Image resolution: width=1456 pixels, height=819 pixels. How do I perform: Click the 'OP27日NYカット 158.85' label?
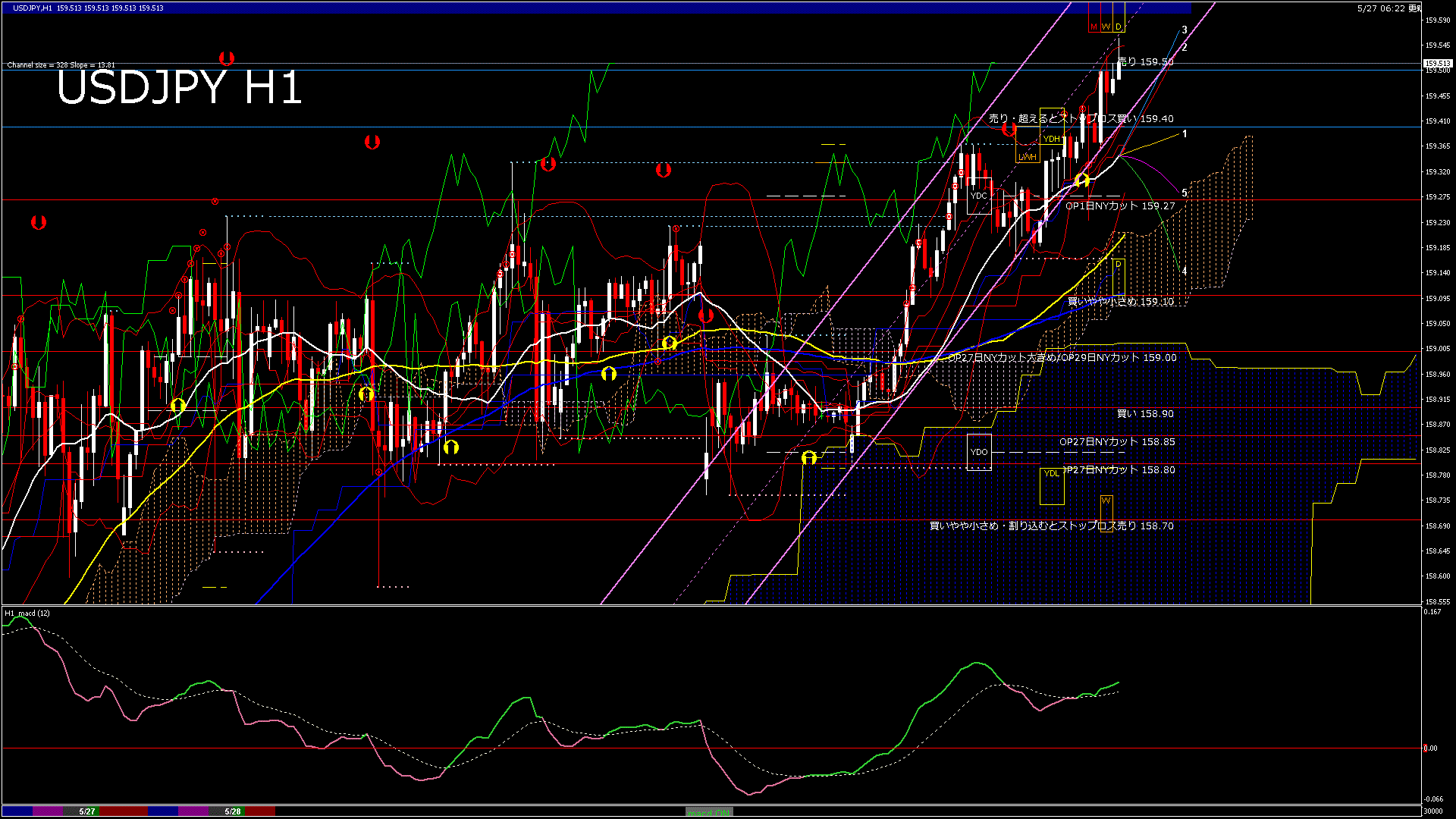click(1117, 442)
